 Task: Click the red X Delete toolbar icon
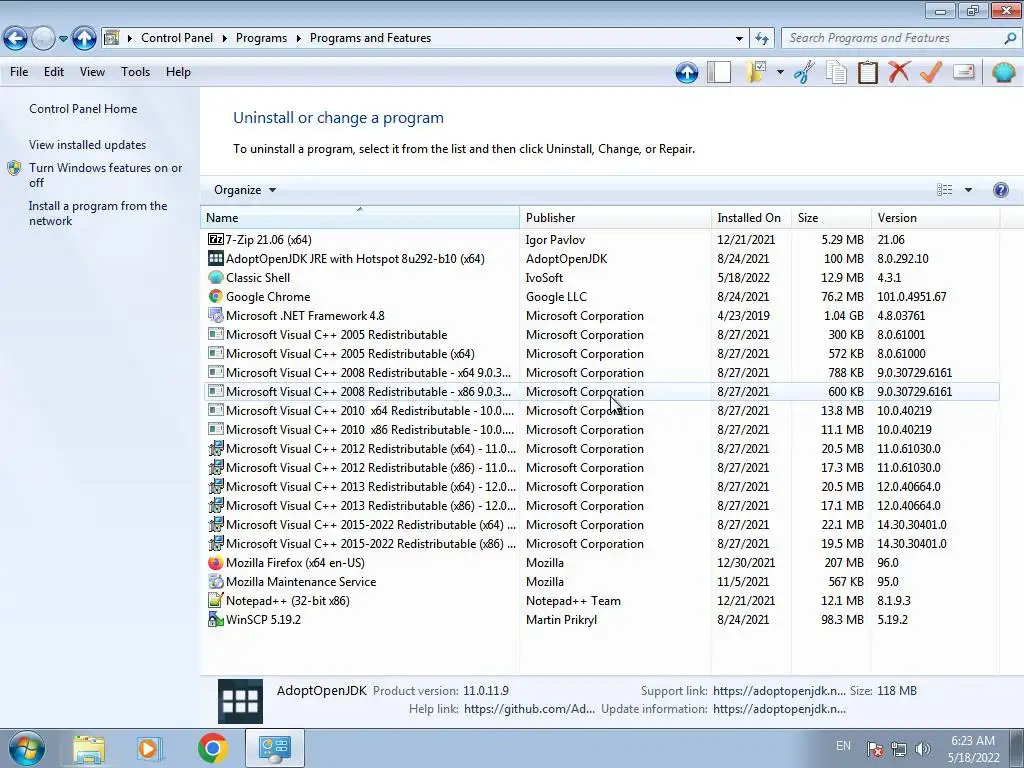[899, 72]
